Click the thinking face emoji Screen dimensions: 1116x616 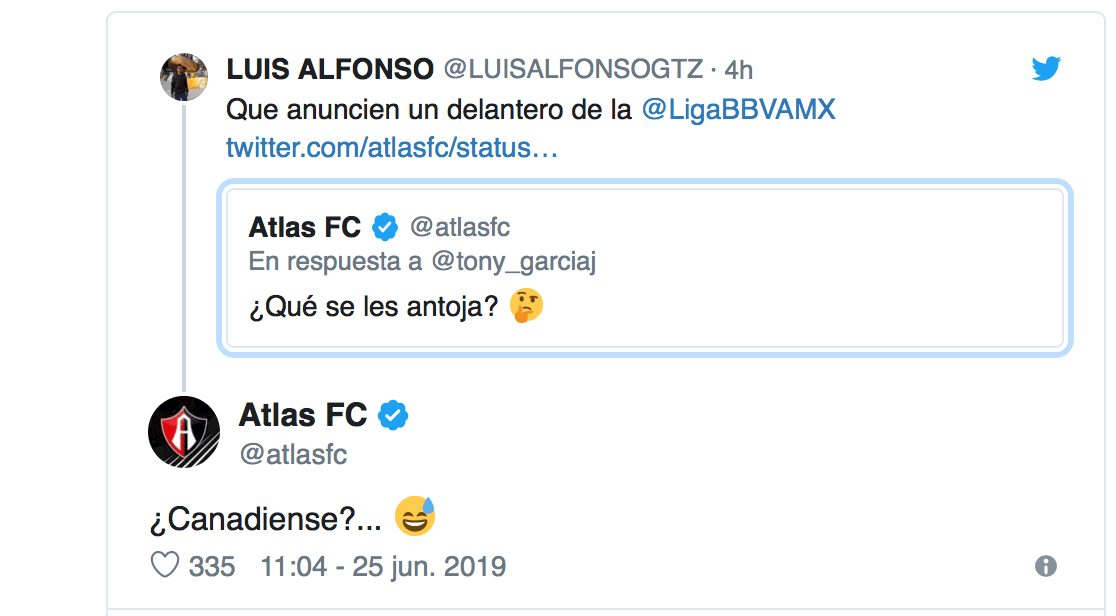click(x=526, y=306)
